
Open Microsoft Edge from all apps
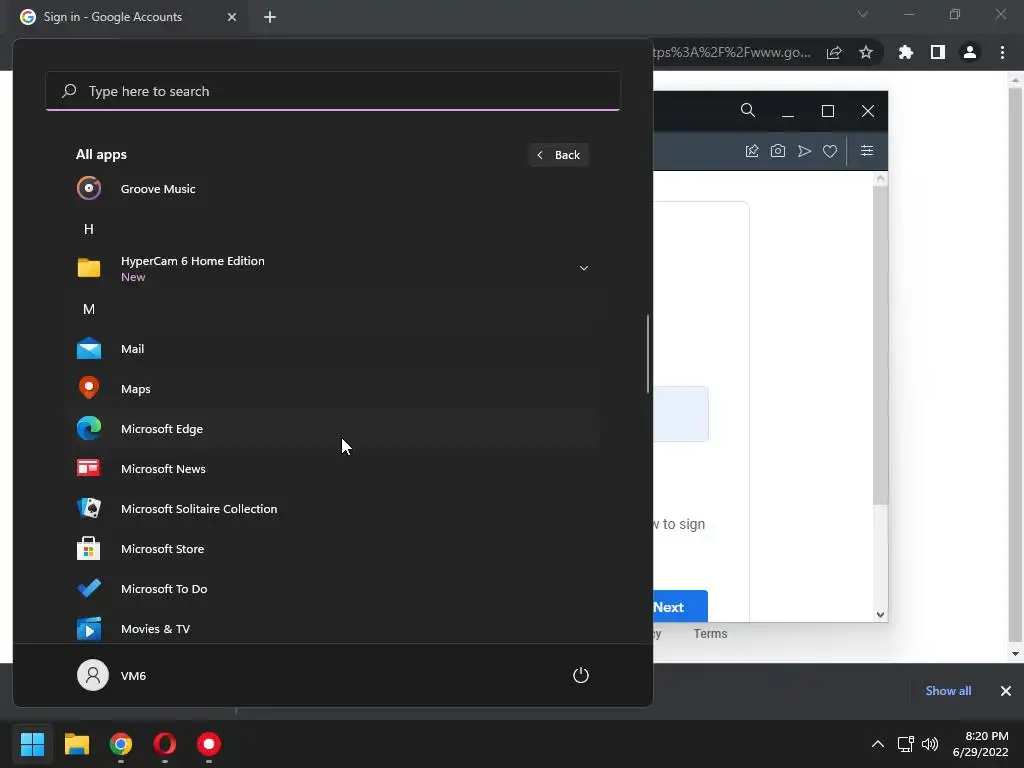pos(332,428)
